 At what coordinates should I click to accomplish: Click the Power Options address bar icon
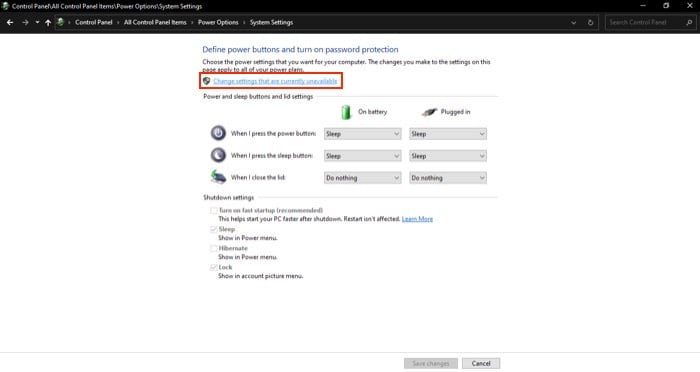point(60,22)
